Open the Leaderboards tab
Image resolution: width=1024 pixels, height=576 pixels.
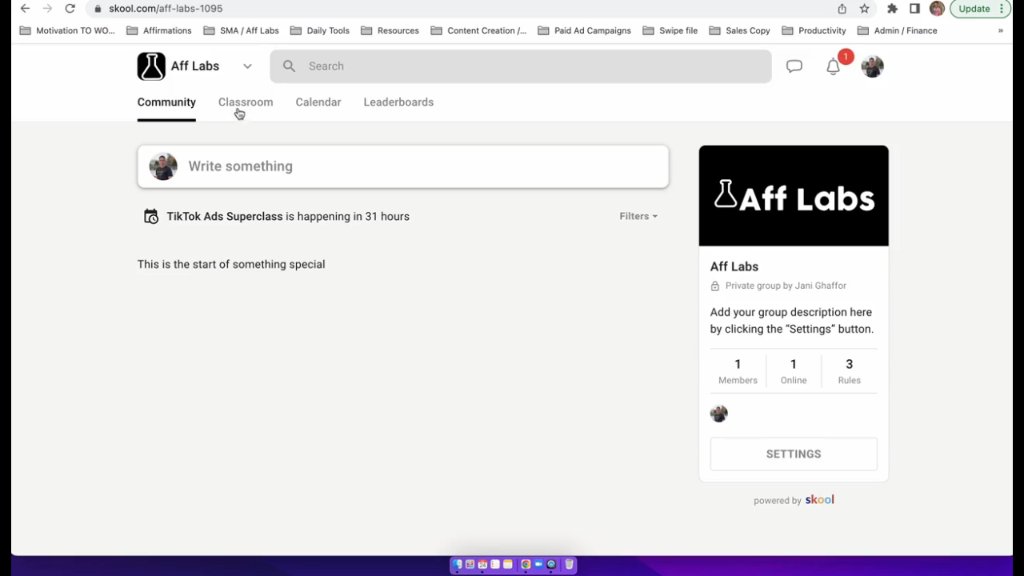pyautogui.click(x=398, y=102)
